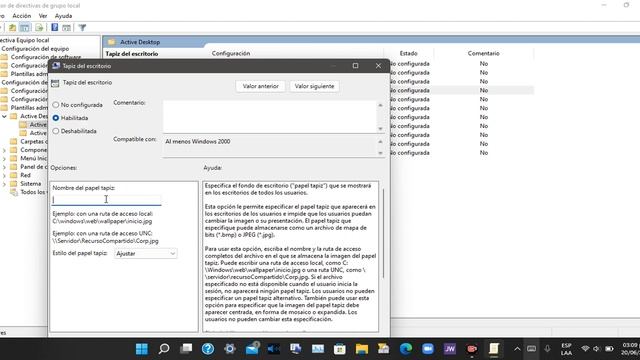This screenshot has height=360, width=640.
Task: Open the Estilo del papel tapiz dropdown
Action: coord(146,253)
